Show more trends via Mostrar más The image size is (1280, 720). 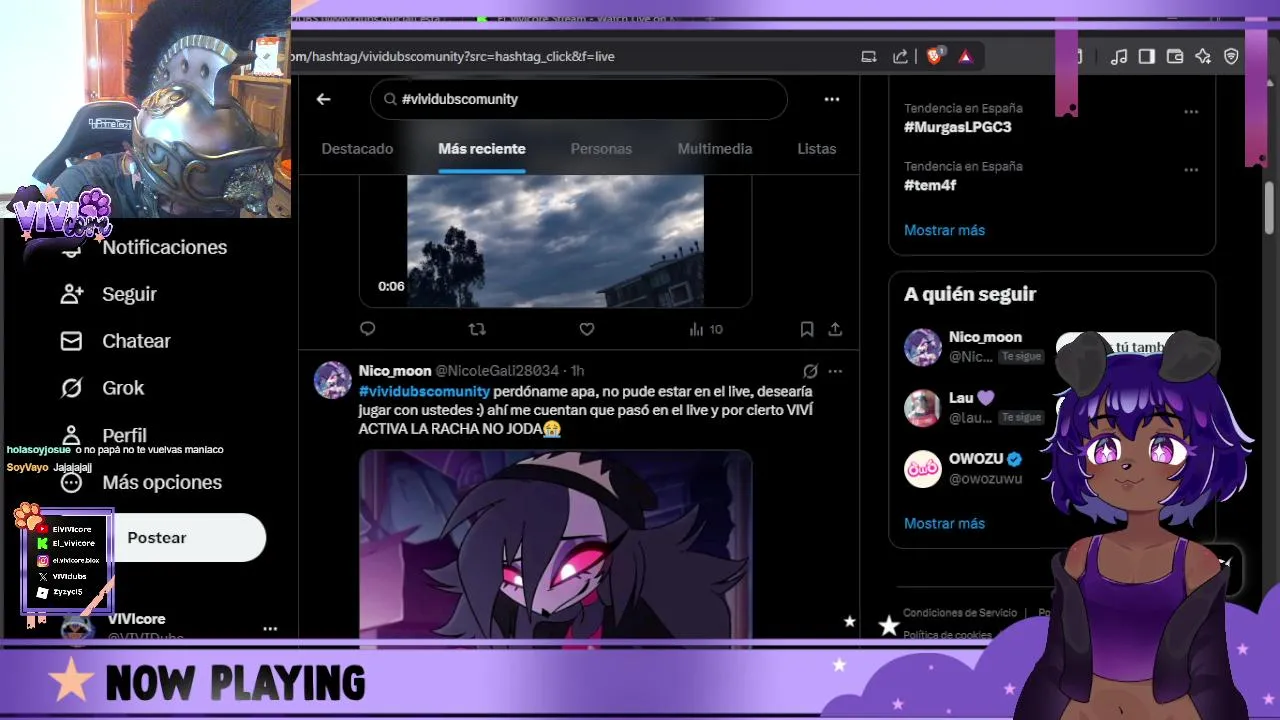click(x=944, y=230)
